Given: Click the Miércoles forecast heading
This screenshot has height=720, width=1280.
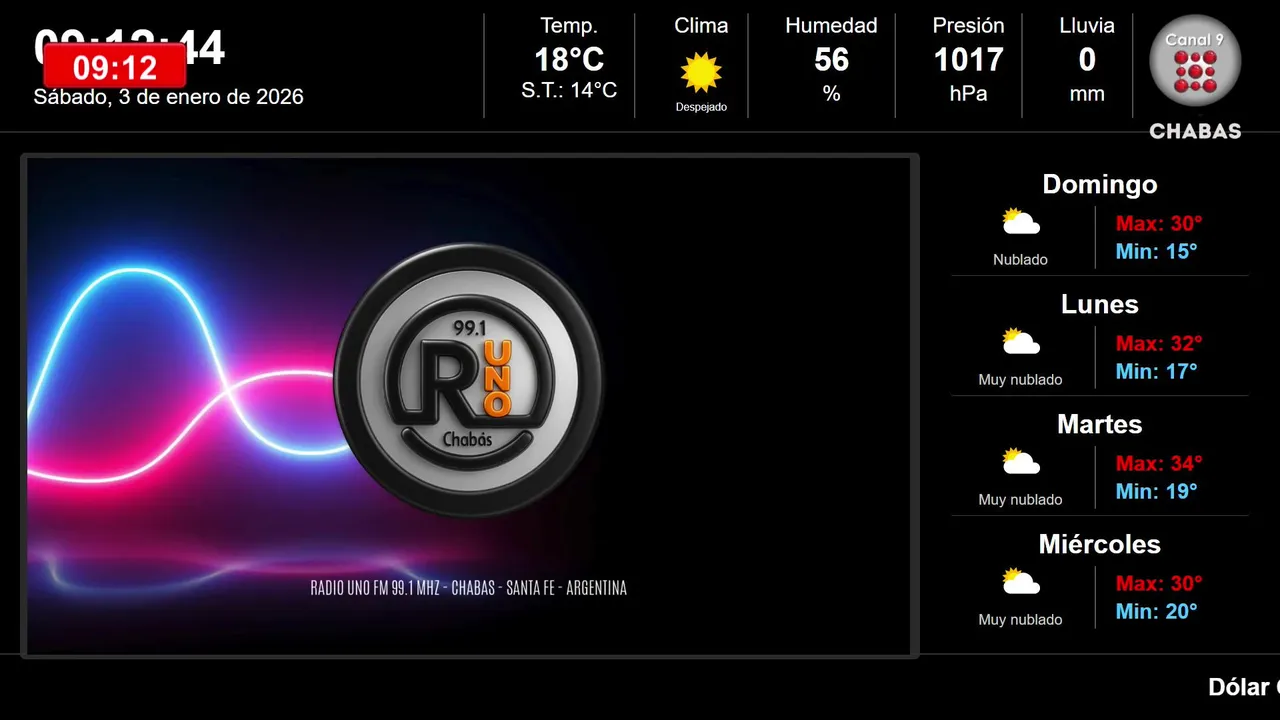Looking at the screenshot, I should coord(1100,544).
